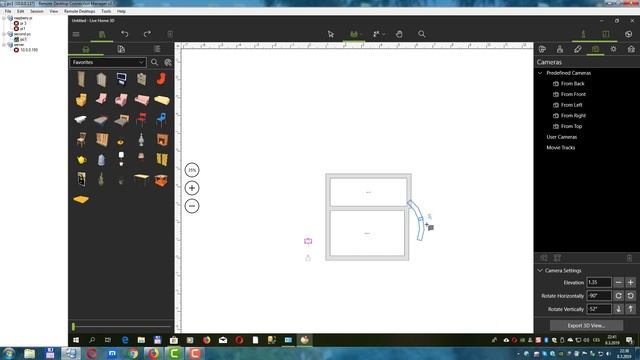Click the zoom in plus button on canvas
The image size is (640, 360).
(x=192, y=188)
